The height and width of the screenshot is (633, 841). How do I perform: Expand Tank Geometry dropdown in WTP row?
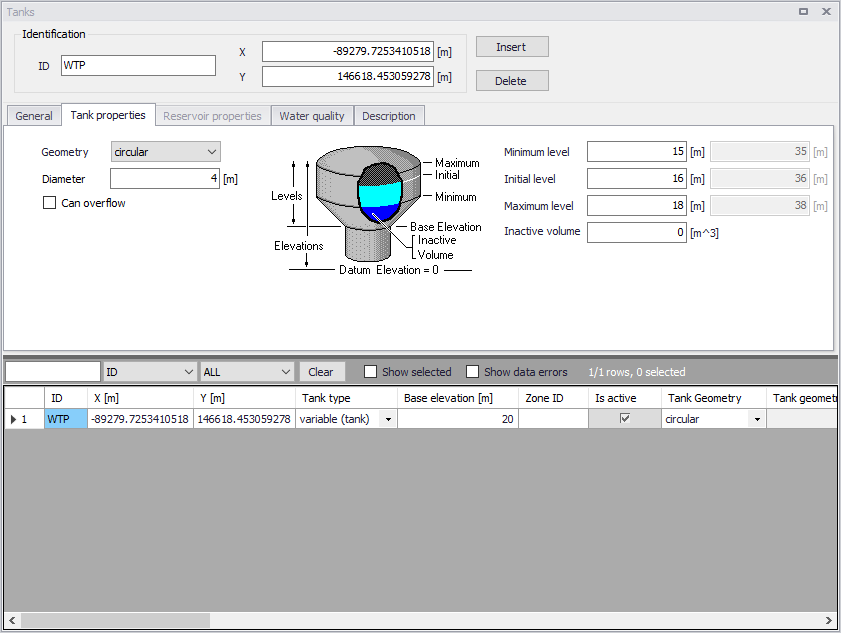[x=757, y=419]
